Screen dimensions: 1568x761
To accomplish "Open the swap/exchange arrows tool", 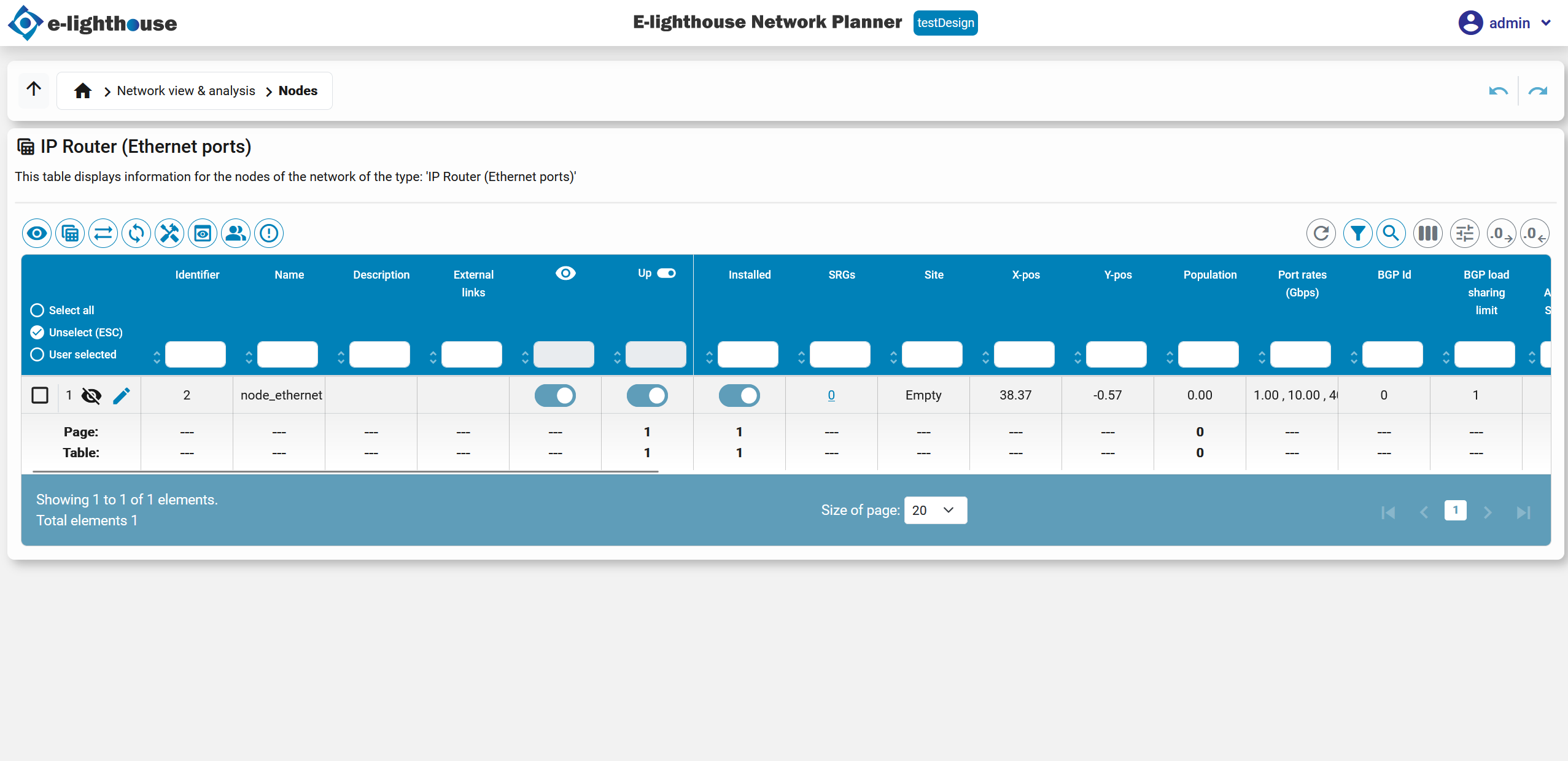I will coord(103,233).
